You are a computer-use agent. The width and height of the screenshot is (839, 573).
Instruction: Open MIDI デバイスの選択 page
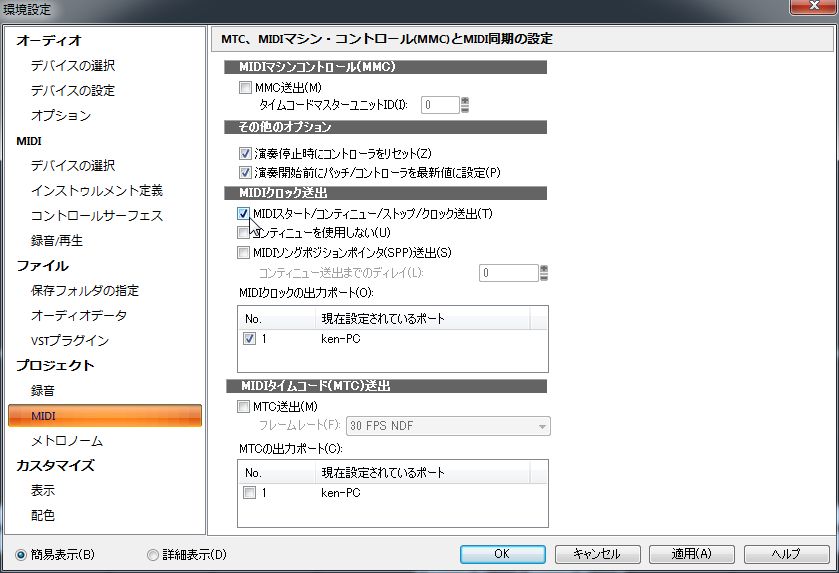(73, 165)
